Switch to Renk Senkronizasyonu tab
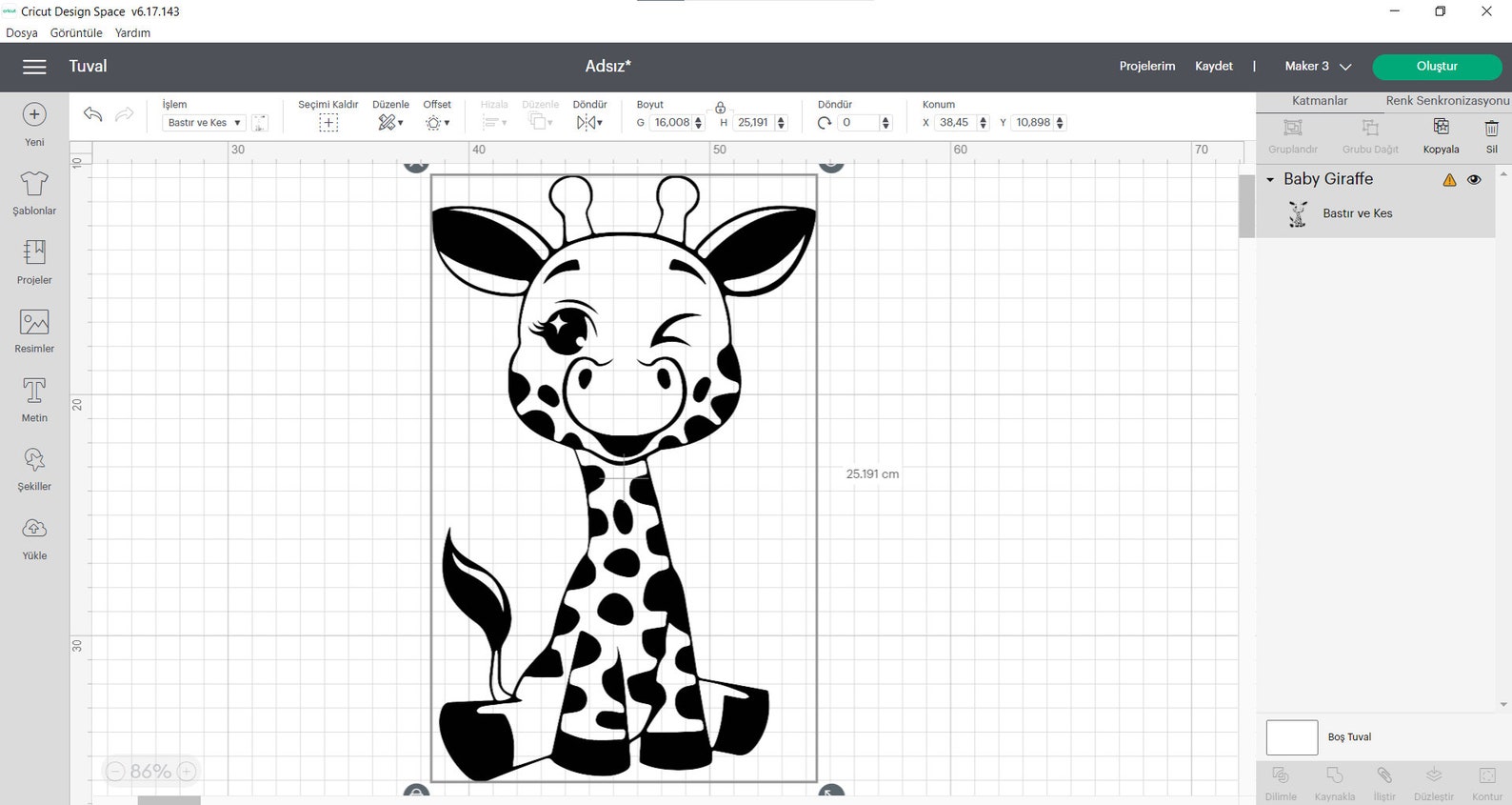 click(1447, 101)
